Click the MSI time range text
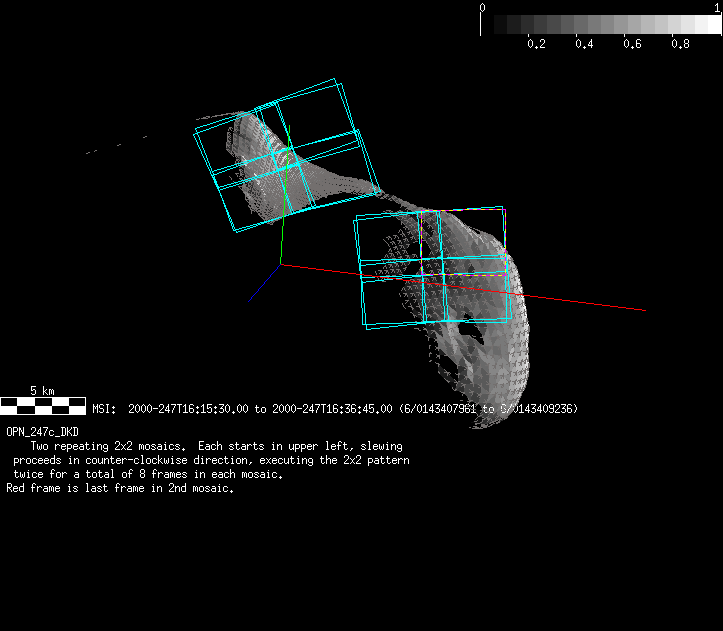The height and width of the screenshot is (631, 723). (x=335, y=409)
